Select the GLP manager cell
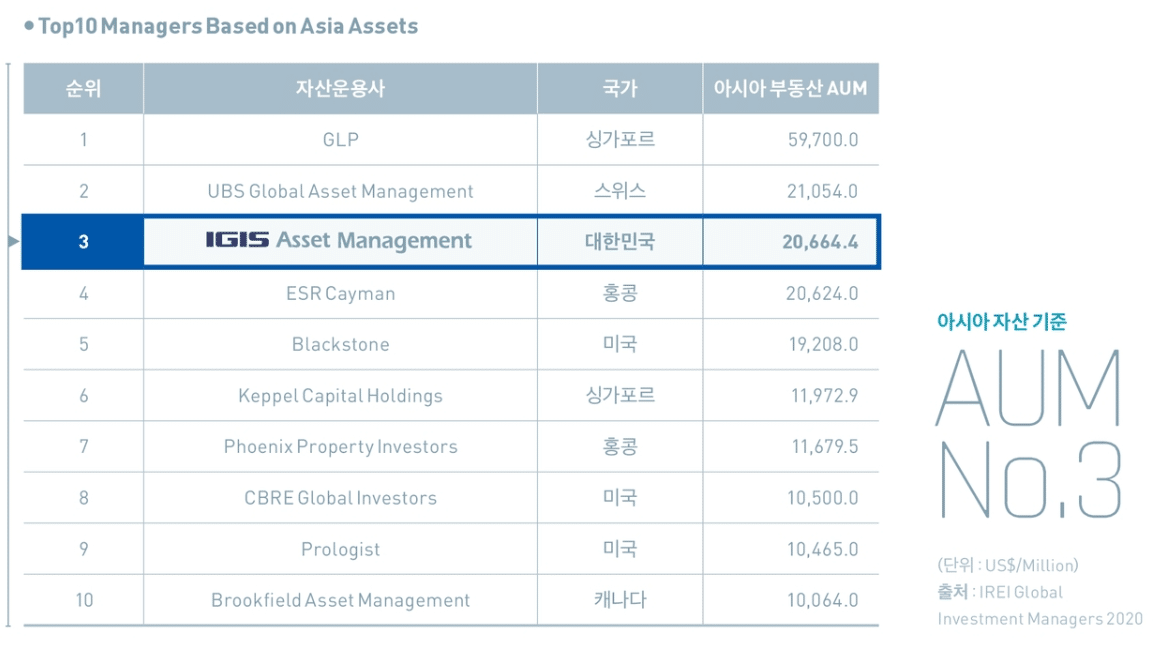This screenshot has width=1171, height=647. click(340, 140)
